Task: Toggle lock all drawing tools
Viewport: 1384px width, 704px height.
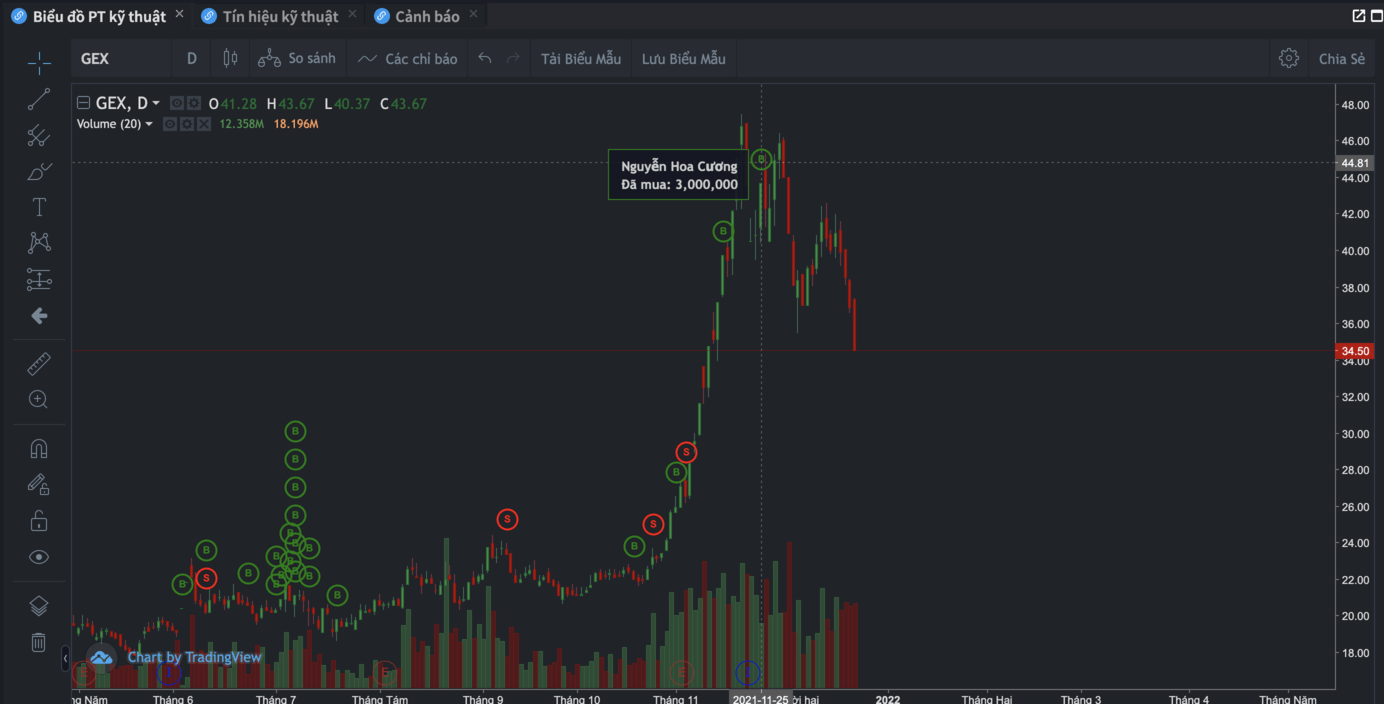Action: click(x=39, y=521)
